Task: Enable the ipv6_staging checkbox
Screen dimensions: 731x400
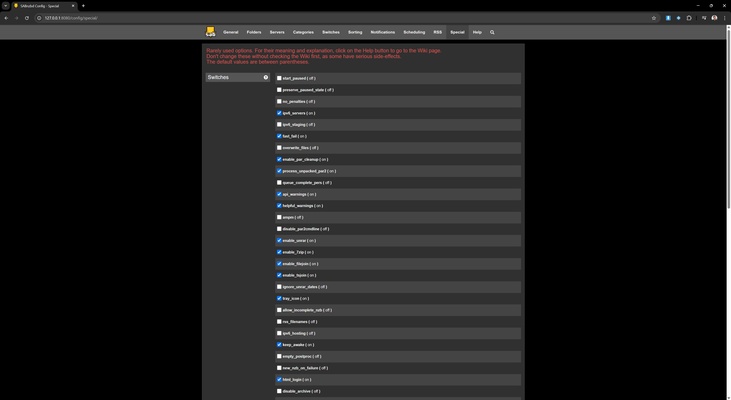Action: point(279,124)
